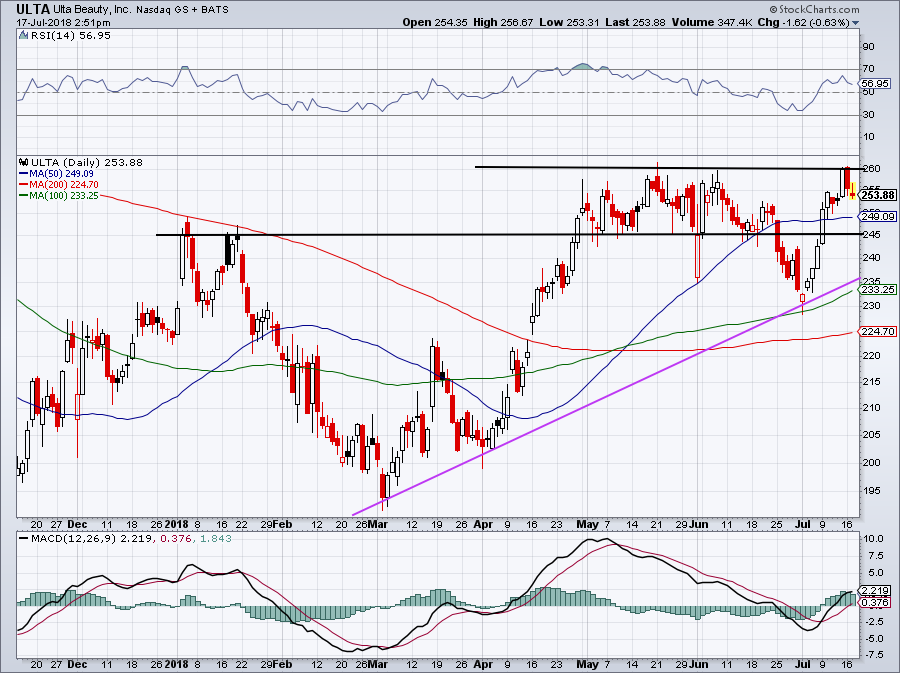This screenshot has height=673, width=900.
Task: Click the 245 price level label
Action: tap(871, 235)
